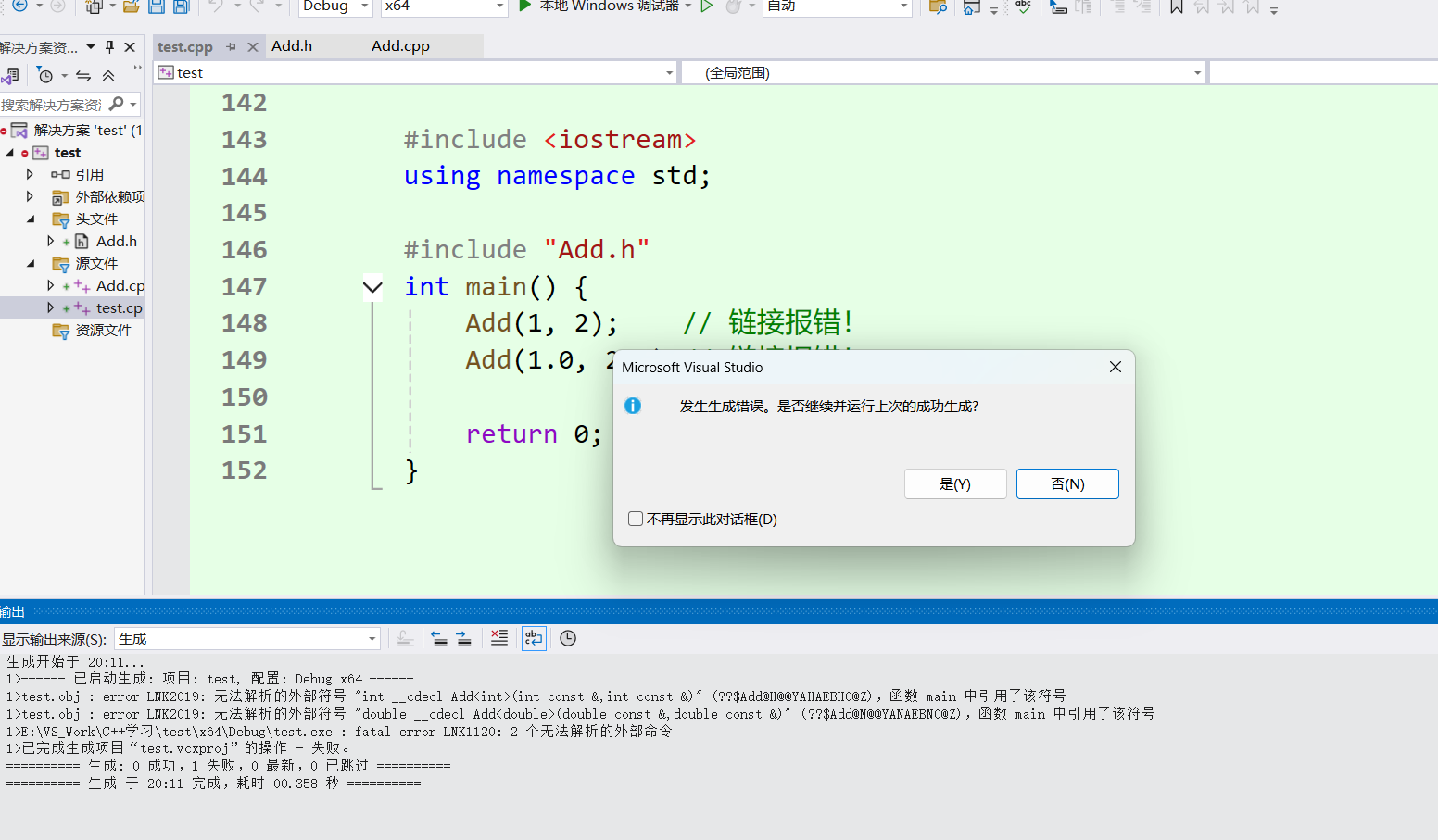Collapse the main() function fold chevron
The image size is (1438, 840).
372,287
